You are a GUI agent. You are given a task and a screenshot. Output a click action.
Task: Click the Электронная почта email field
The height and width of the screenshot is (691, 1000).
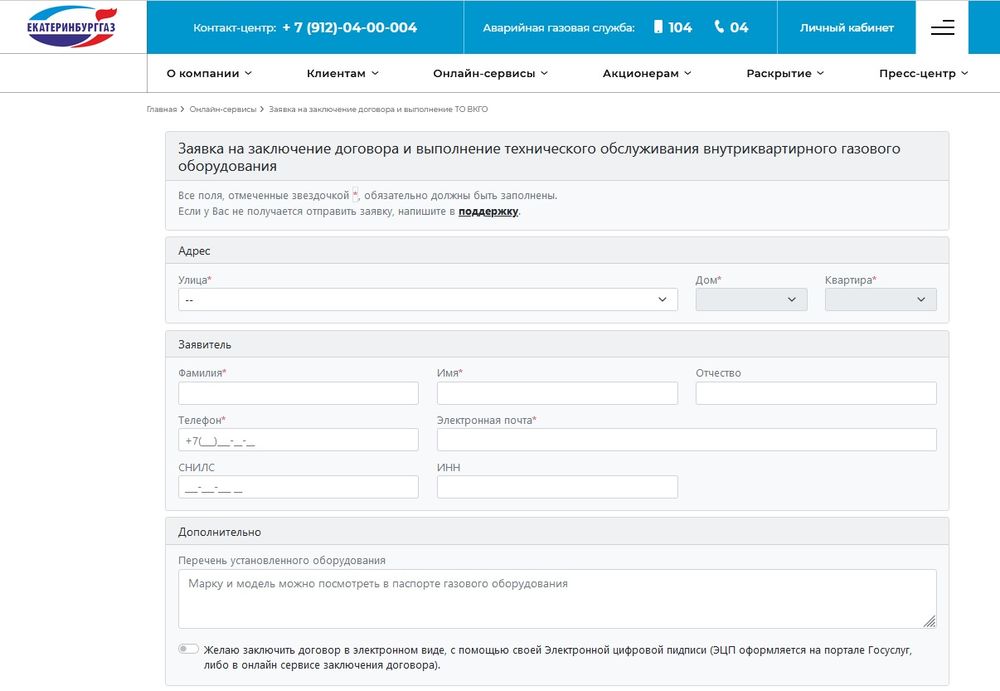686,440
